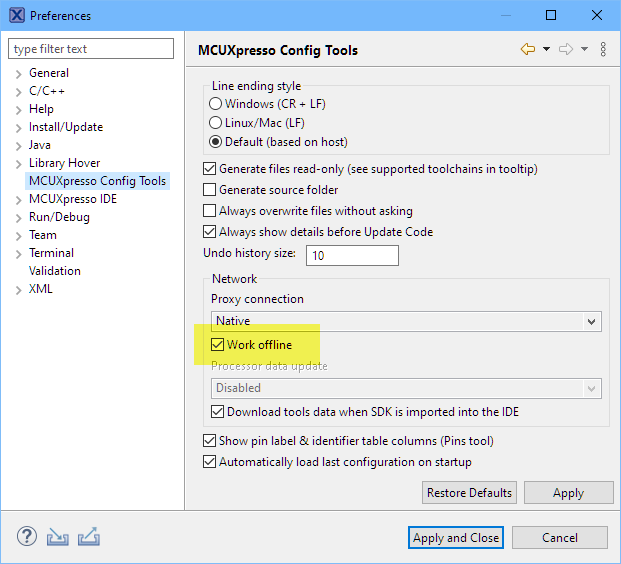Expand the Team tree node
This screenshot has height=564, width=621.
coord(18,236)
